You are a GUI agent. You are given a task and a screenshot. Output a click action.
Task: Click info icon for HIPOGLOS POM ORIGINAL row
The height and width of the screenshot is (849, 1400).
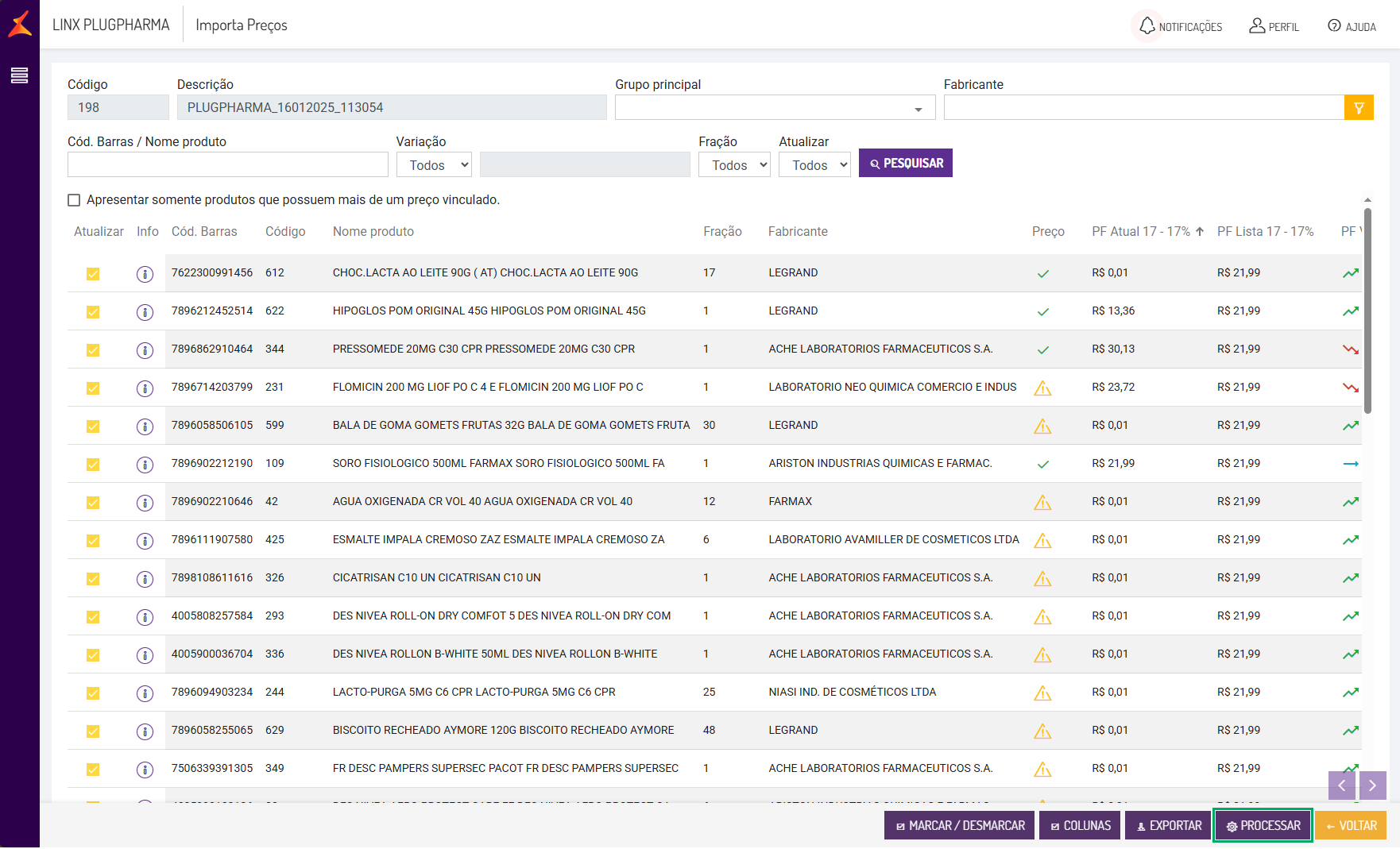click(x=145, y=312)
